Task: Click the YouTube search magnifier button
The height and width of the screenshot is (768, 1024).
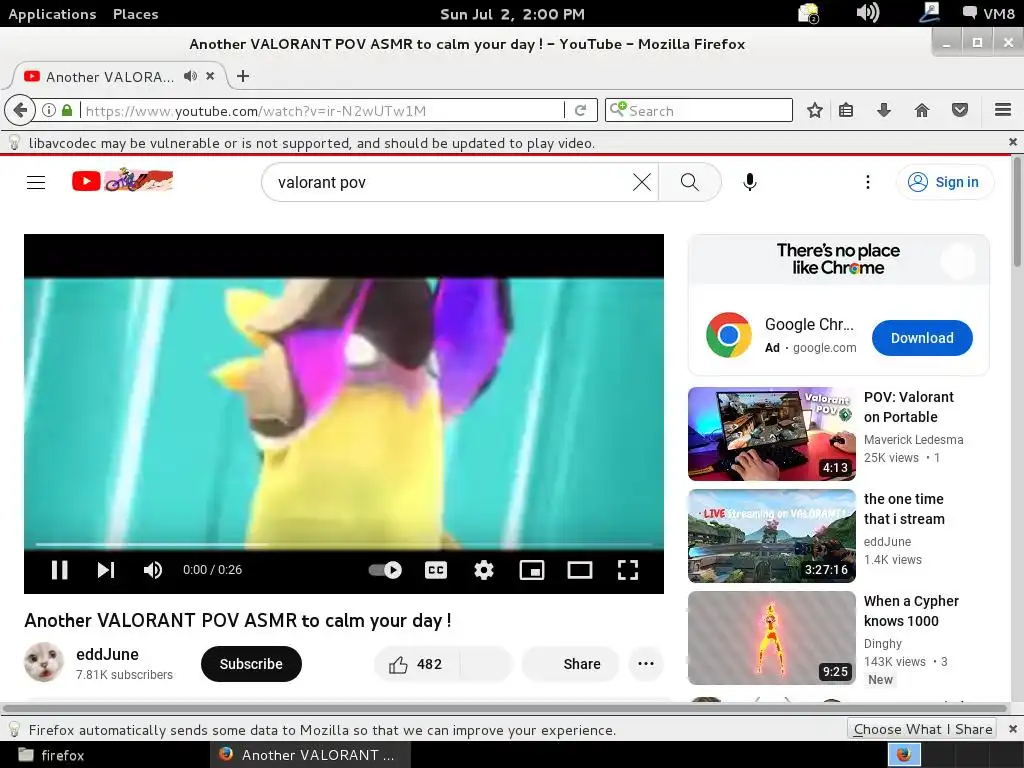Action: [690, 182]
